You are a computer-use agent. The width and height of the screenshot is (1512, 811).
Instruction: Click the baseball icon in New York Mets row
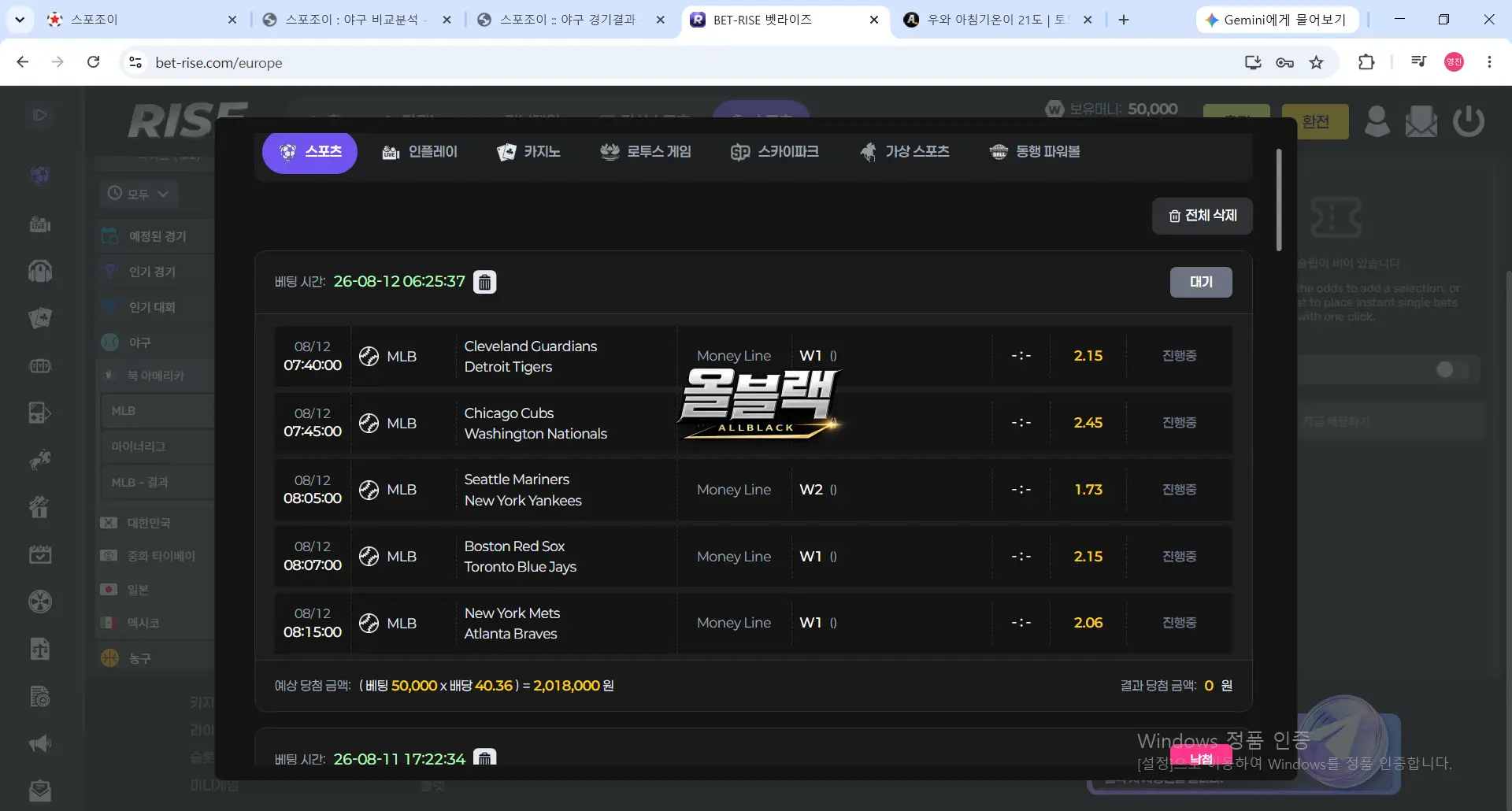click(x=369, y=624)
